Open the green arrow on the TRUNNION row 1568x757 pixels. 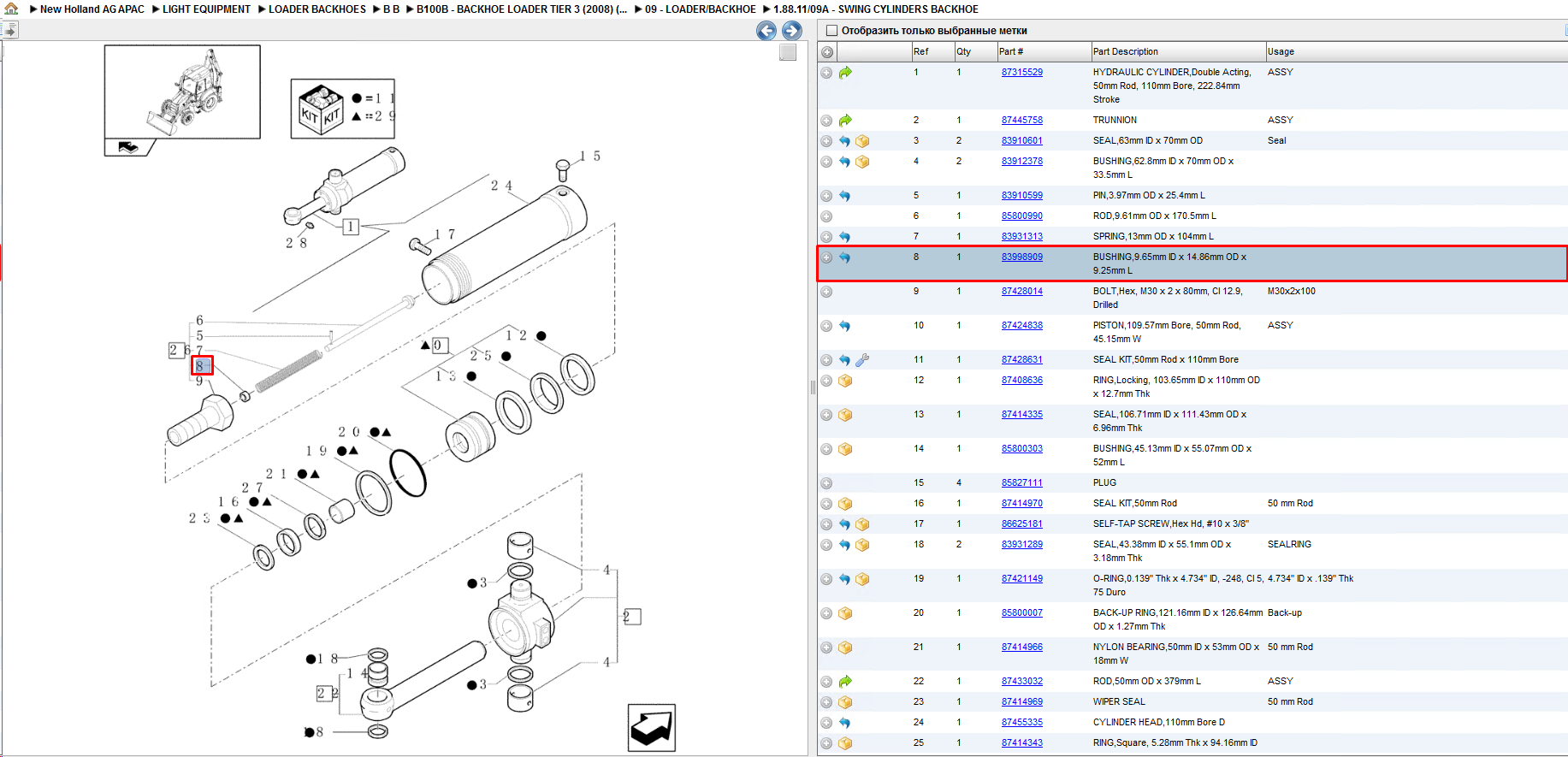845,121
